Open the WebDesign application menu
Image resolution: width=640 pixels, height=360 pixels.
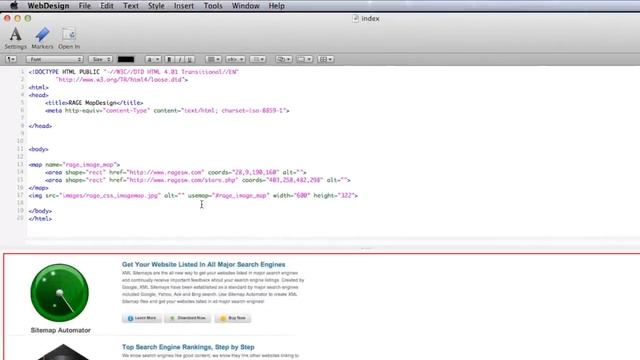click(48, 6)
